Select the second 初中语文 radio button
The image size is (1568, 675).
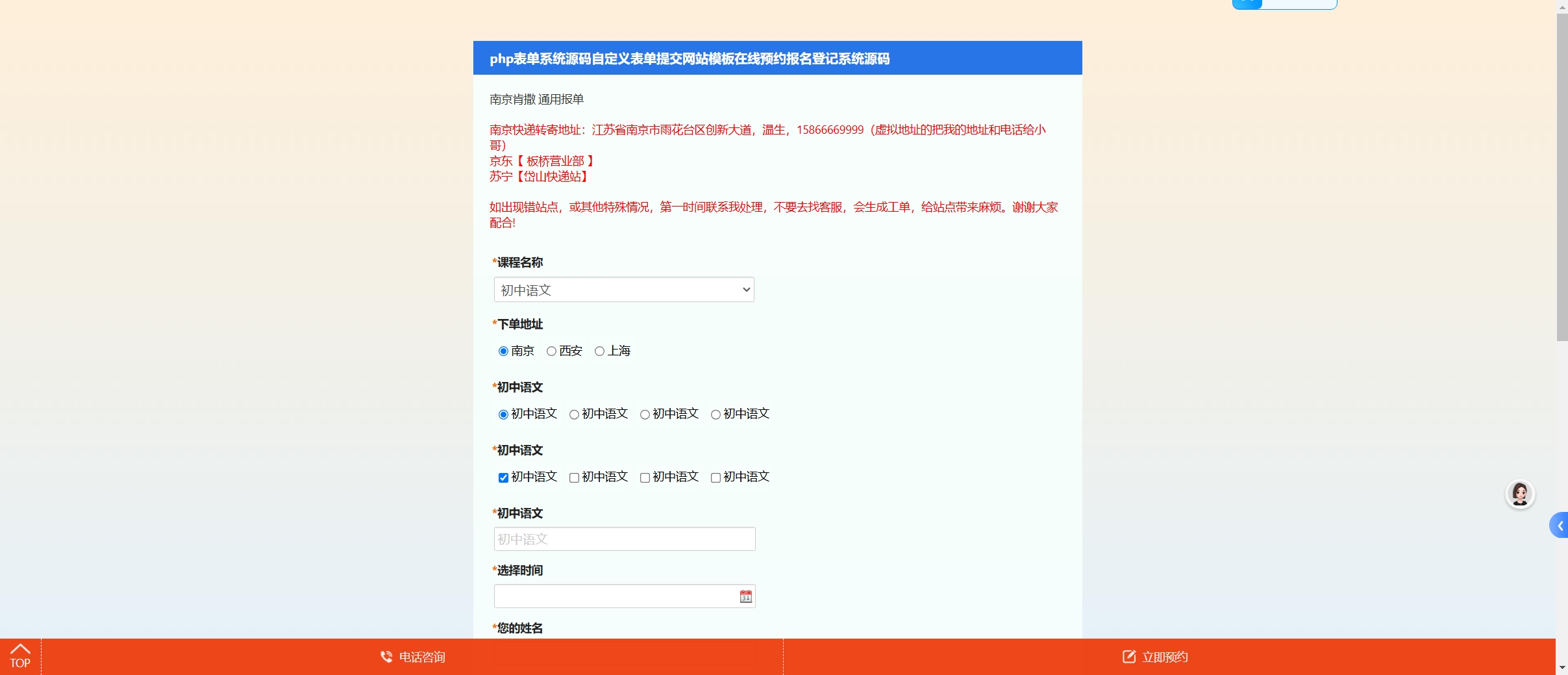(x=574, y=414)
